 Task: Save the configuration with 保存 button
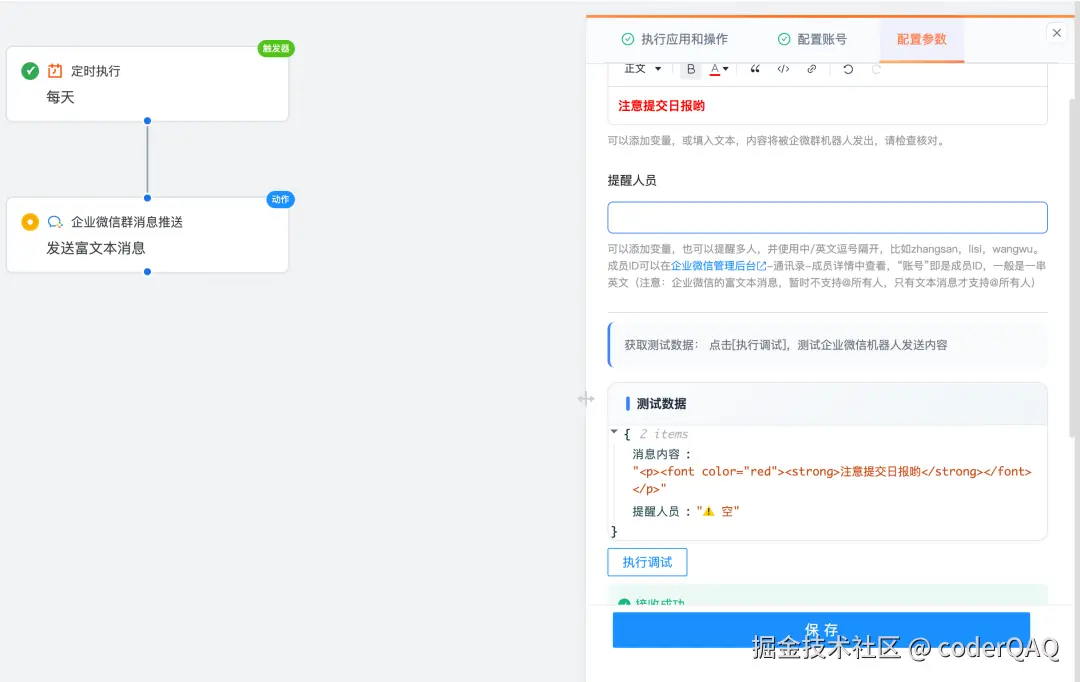(821, 630)
